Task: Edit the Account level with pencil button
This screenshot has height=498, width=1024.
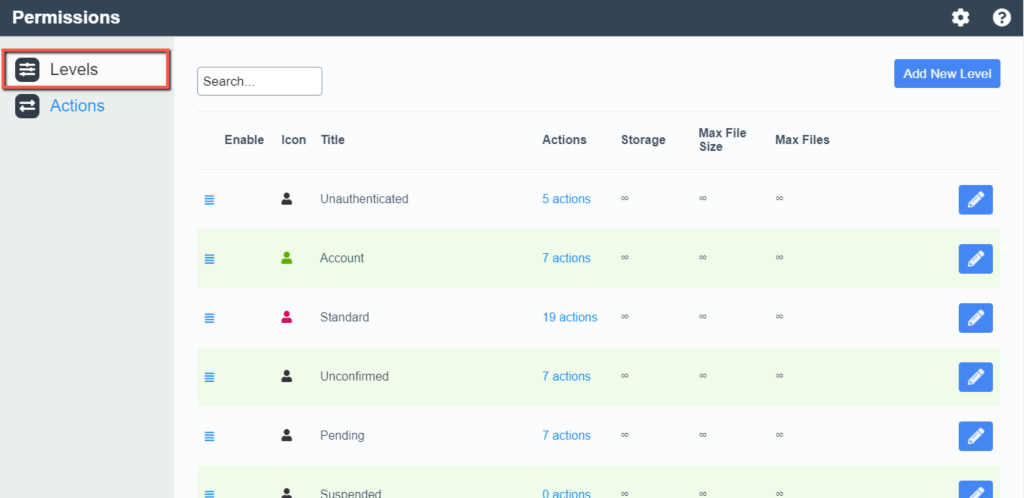Action: click(976, 259)
